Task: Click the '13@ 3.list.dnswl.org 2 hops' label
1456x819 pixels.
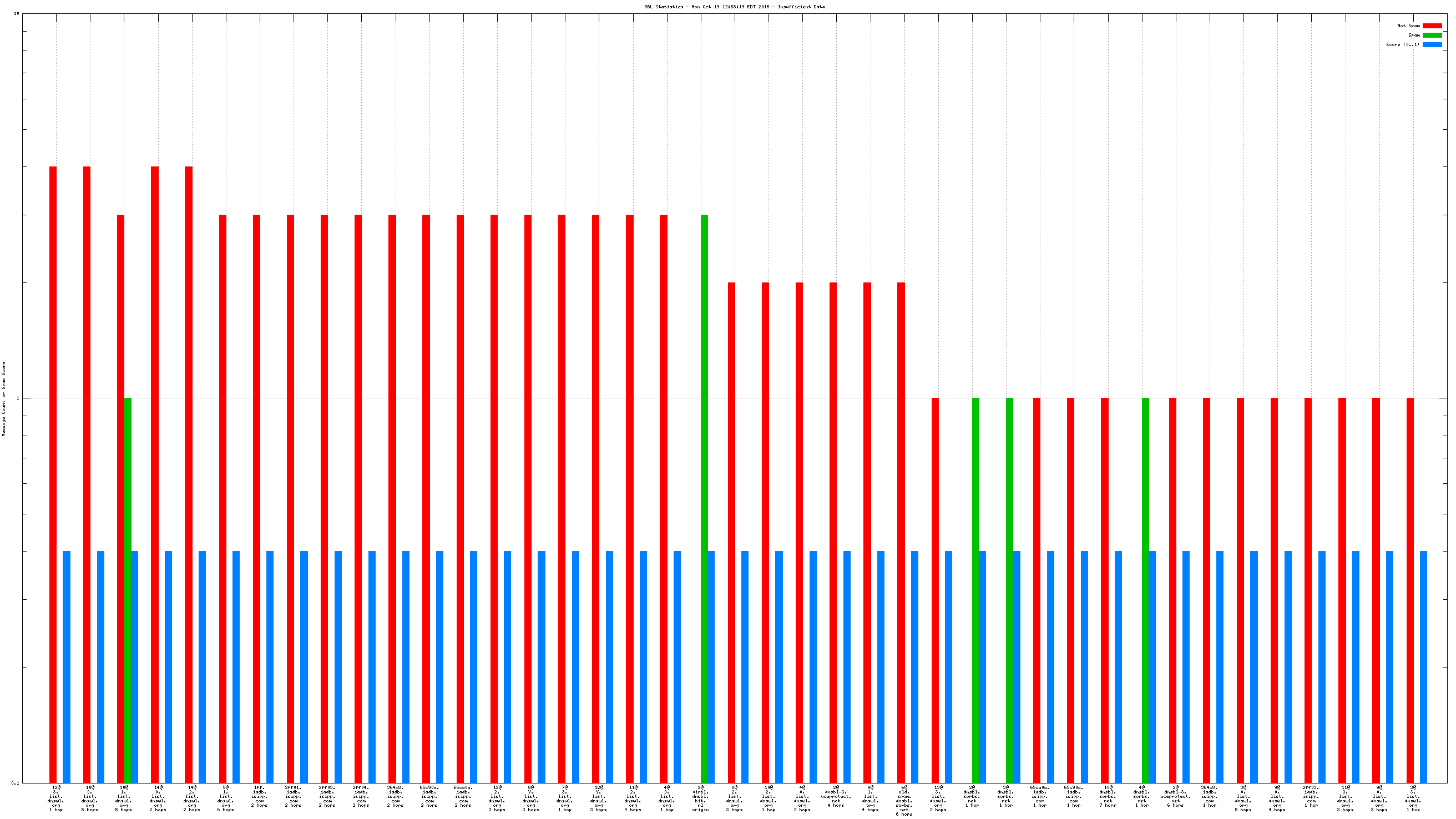Action: click(x=938, y=798)
